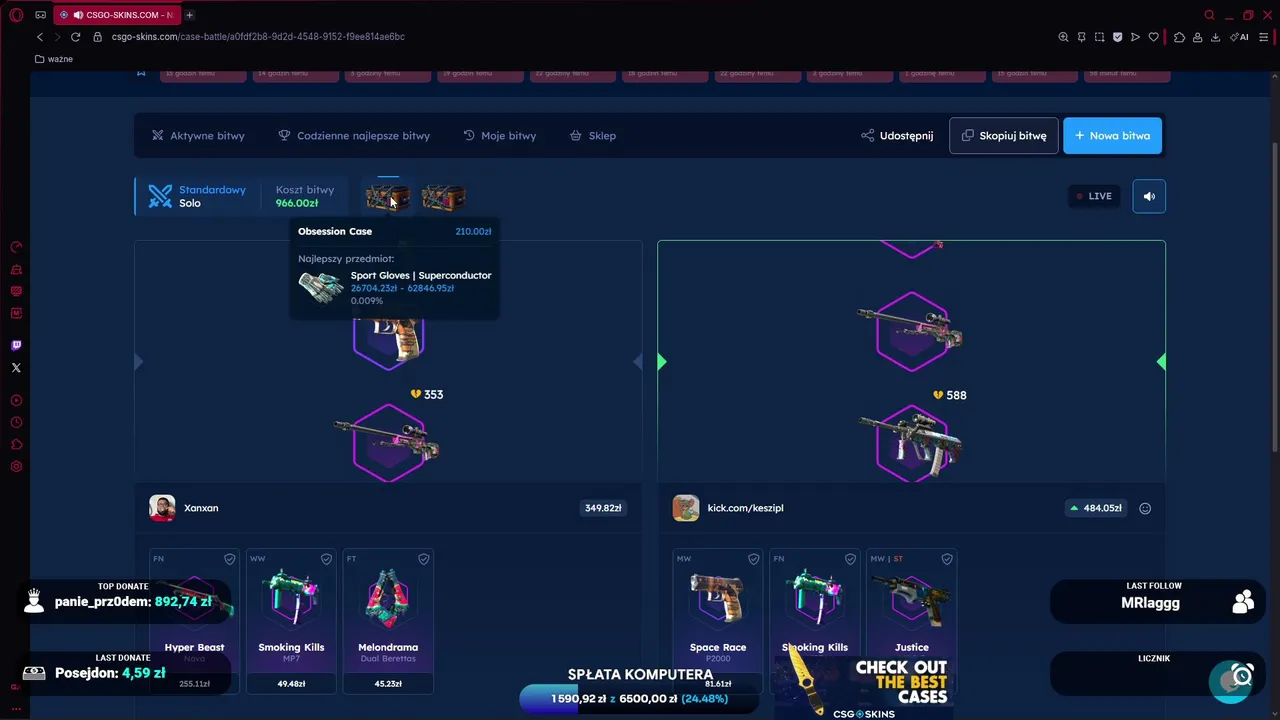Select the Smoking Kills card under Xanxan
The width and height of the screenshot is (1280, 720).
click(x=291, y=622)
